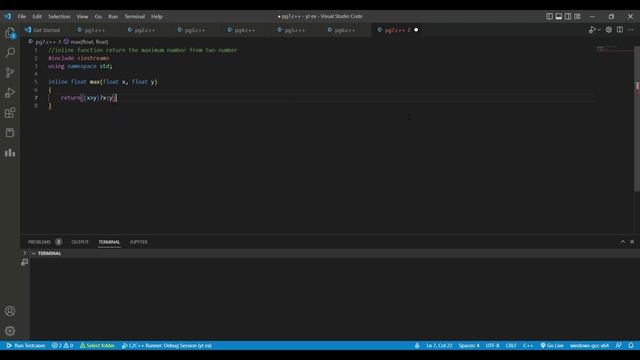Open the Source Control view
This screenshot has width=640, height=360.
10,73
